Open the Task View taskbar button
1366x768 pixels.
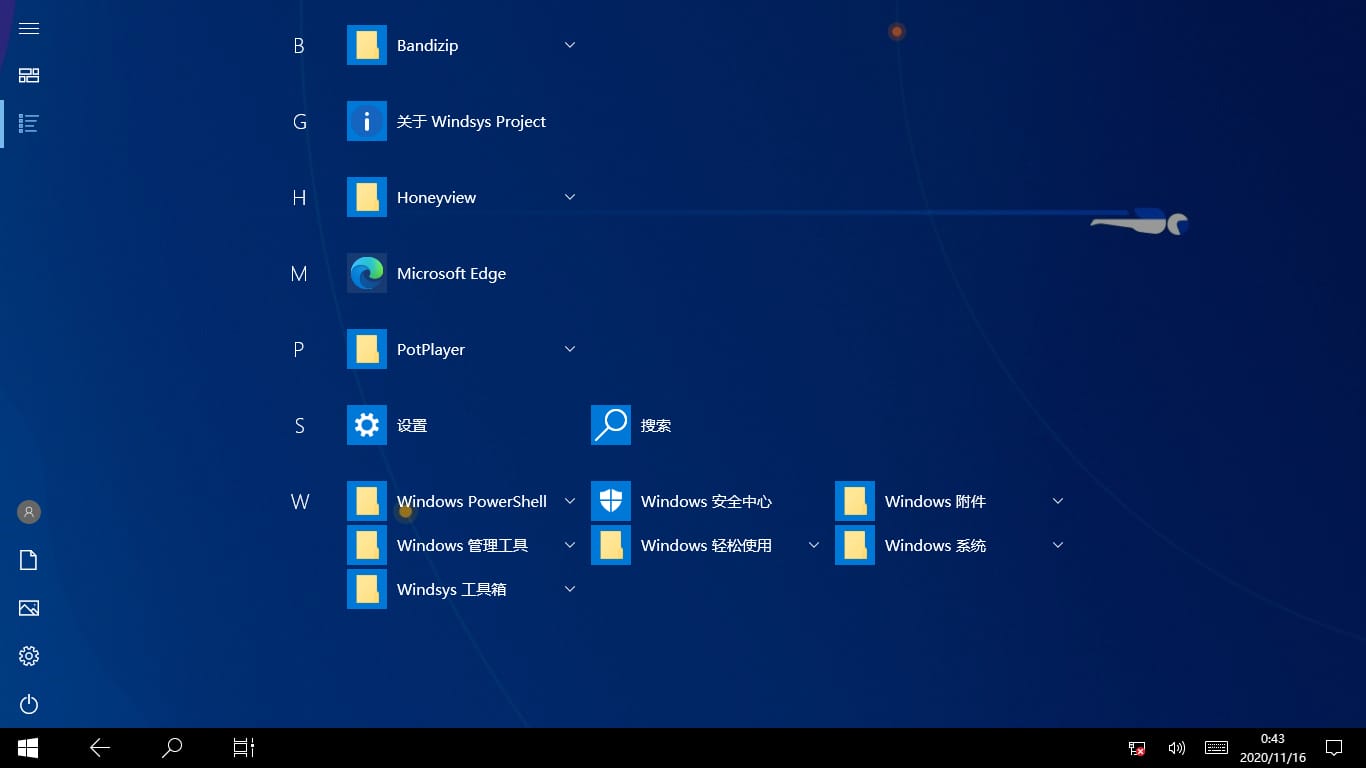pos(244,747)
